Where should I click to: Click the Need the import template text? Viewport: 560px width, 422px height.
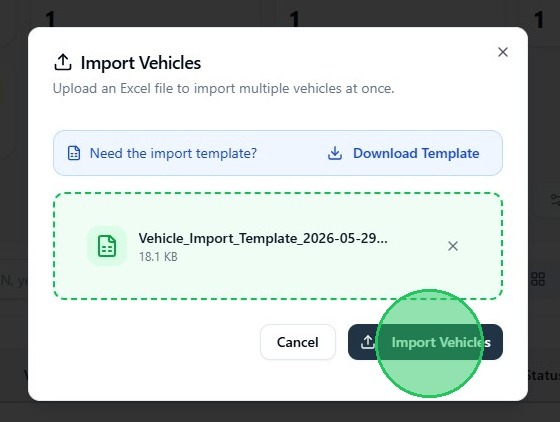pyautogui.click(x=173, y=153)
